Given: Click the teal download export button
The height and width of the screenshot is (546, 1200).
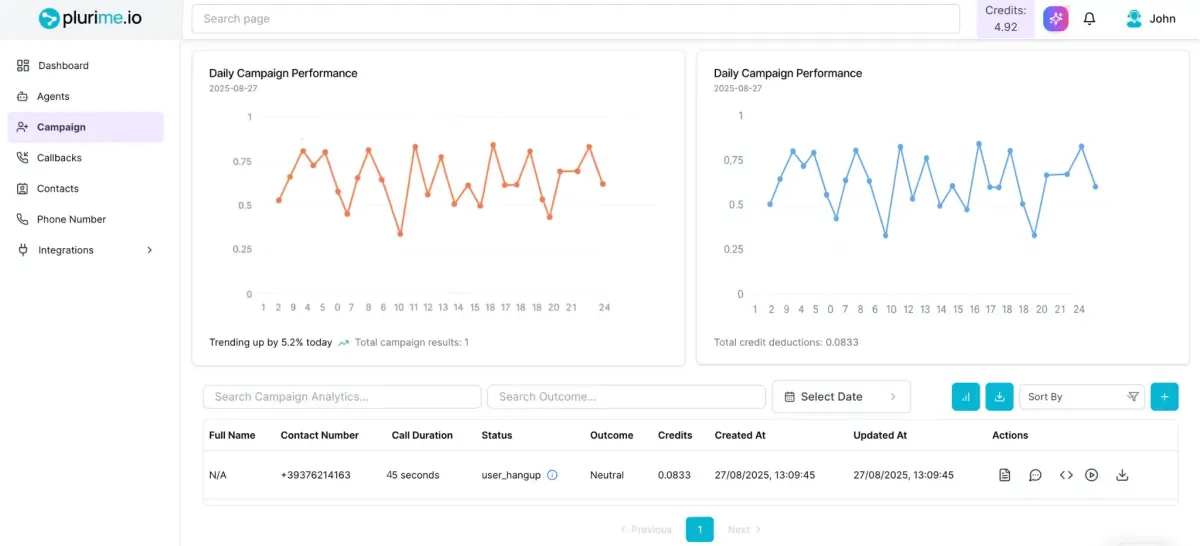Looking at the screenshot, I should pyautogui.click(x=1000, y=396).
